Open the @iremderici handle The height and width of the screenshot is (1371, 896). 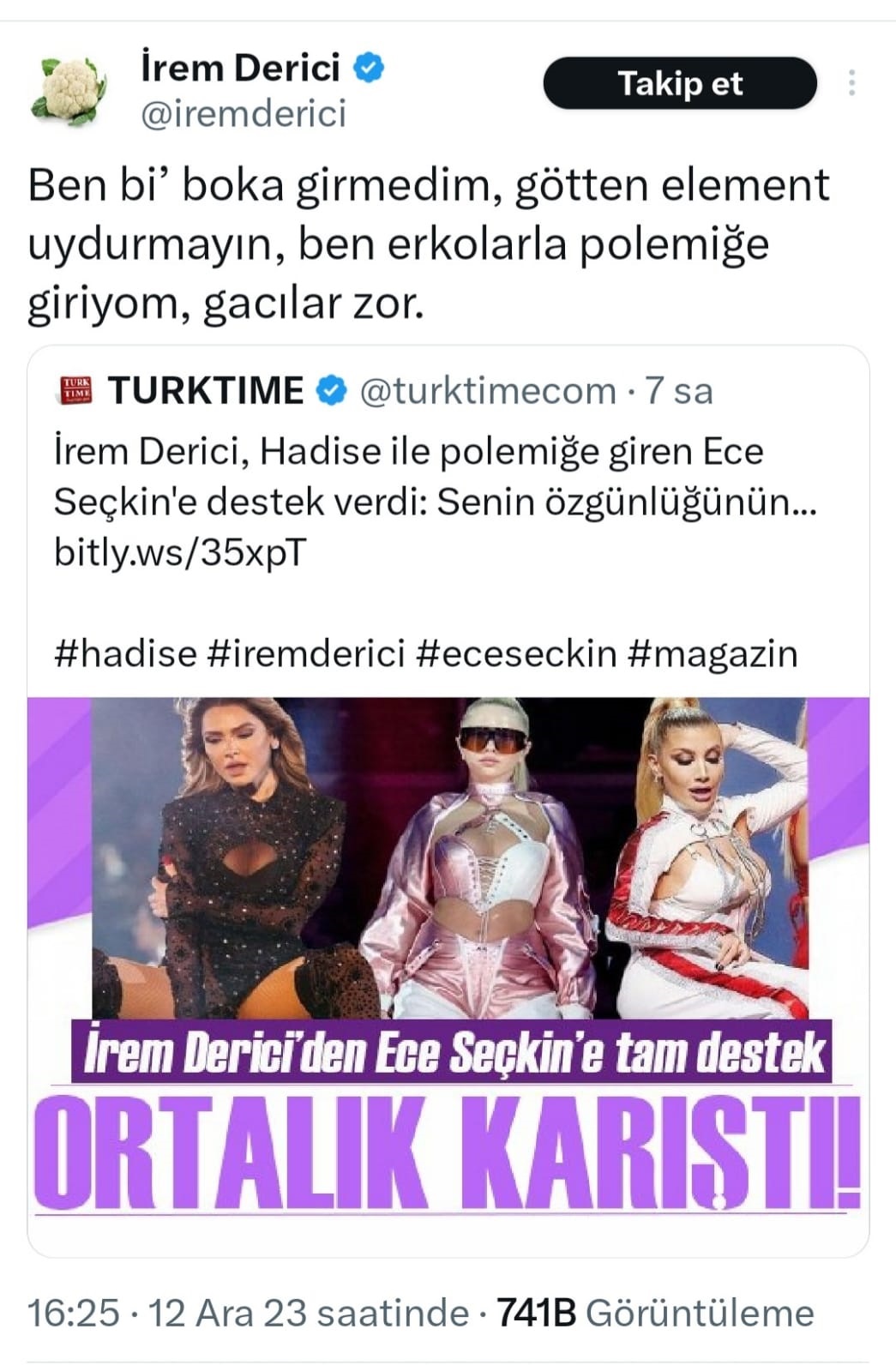tap(244, 114)
